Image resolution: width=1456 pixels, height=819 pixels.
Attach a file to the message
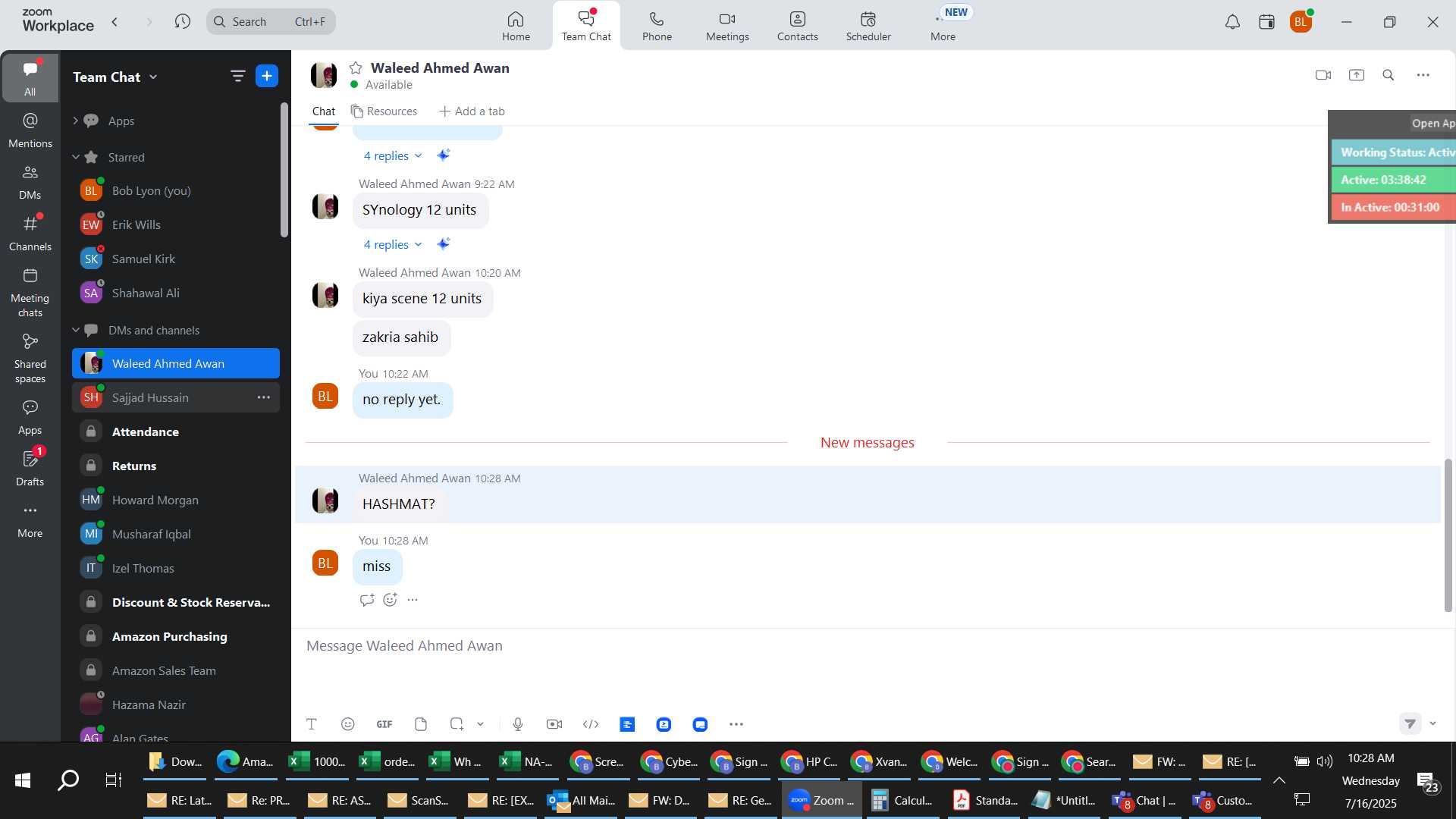point(421,724)
